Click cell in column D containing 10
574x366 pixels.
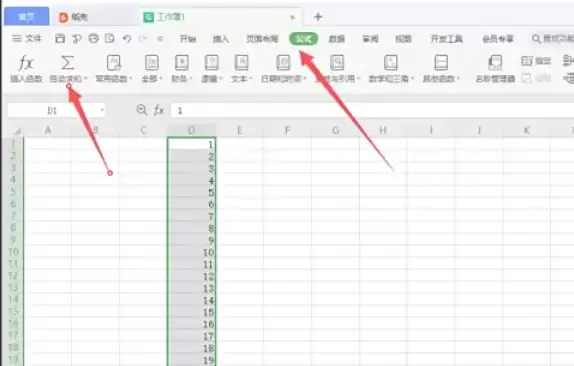192,252
